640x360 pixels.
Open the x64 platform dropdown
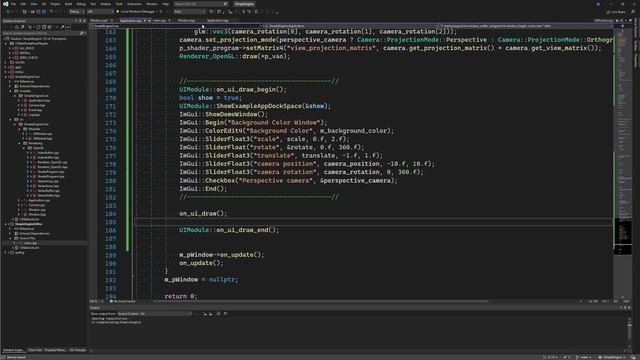tap(100, 12)
